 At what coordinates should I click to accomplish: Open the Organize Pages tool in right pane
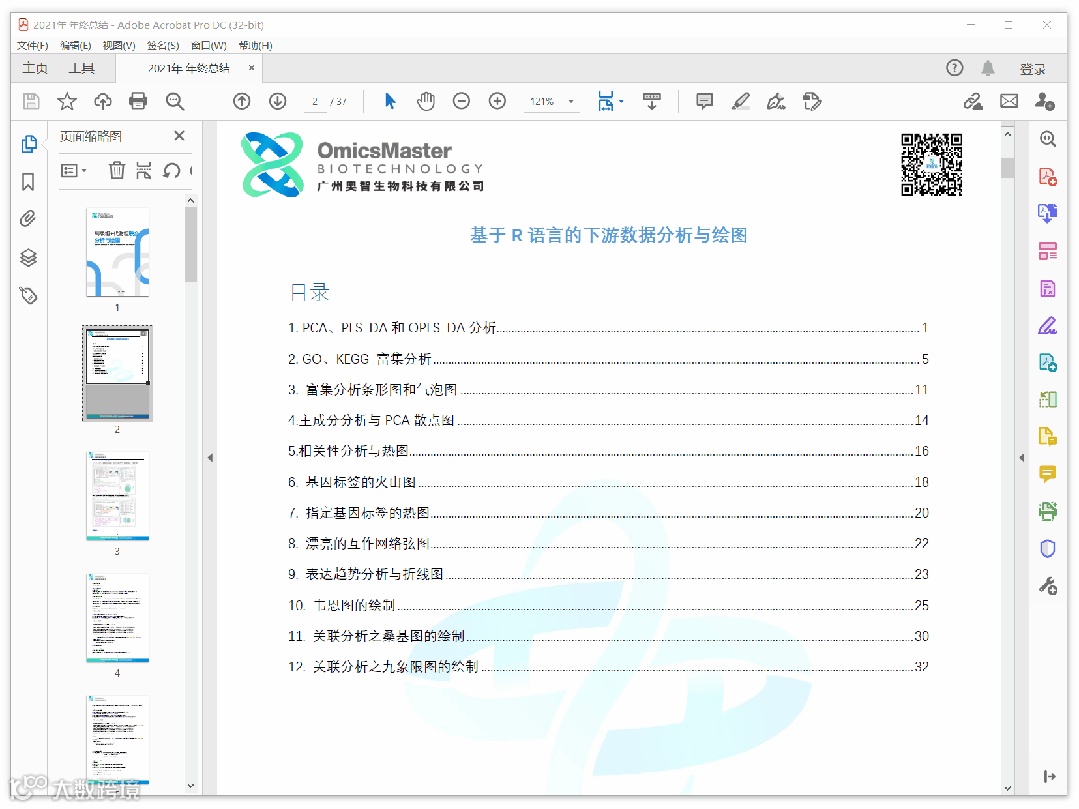click(1047, 251)
